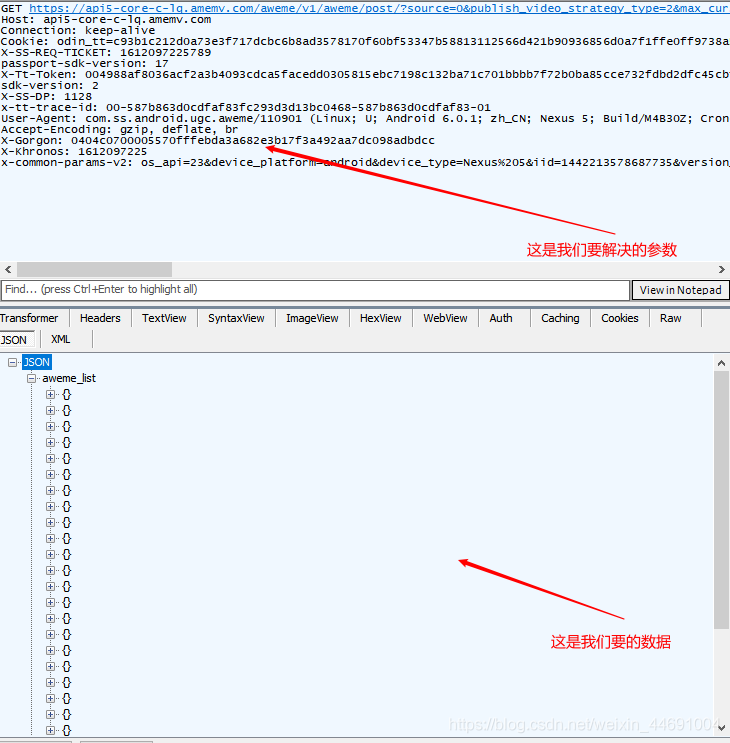Click the Connection keep-alive header line
This screenshot has height=743, width=730.
pyautogui.click(x=78, y=31)
